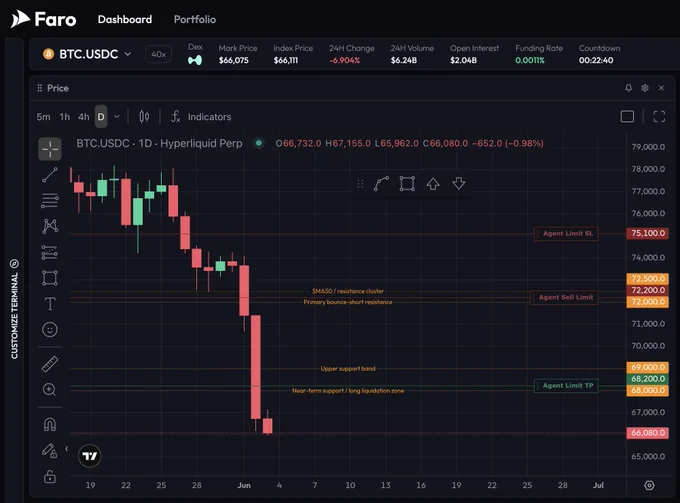Click the 72,500.0 orange price tag

point(647,278)
